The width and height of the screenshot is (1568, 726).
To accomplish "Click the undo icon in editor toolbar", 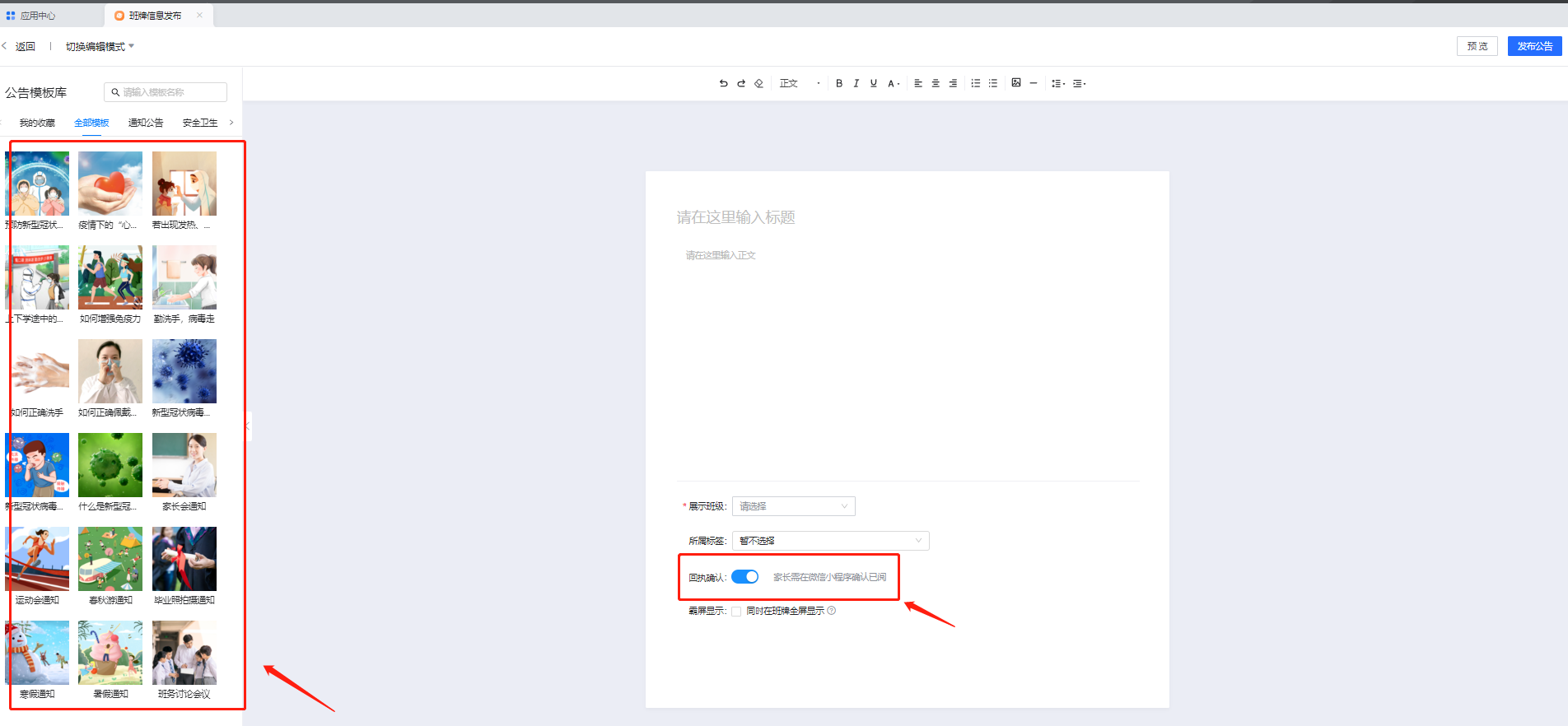I will point(723,83).
